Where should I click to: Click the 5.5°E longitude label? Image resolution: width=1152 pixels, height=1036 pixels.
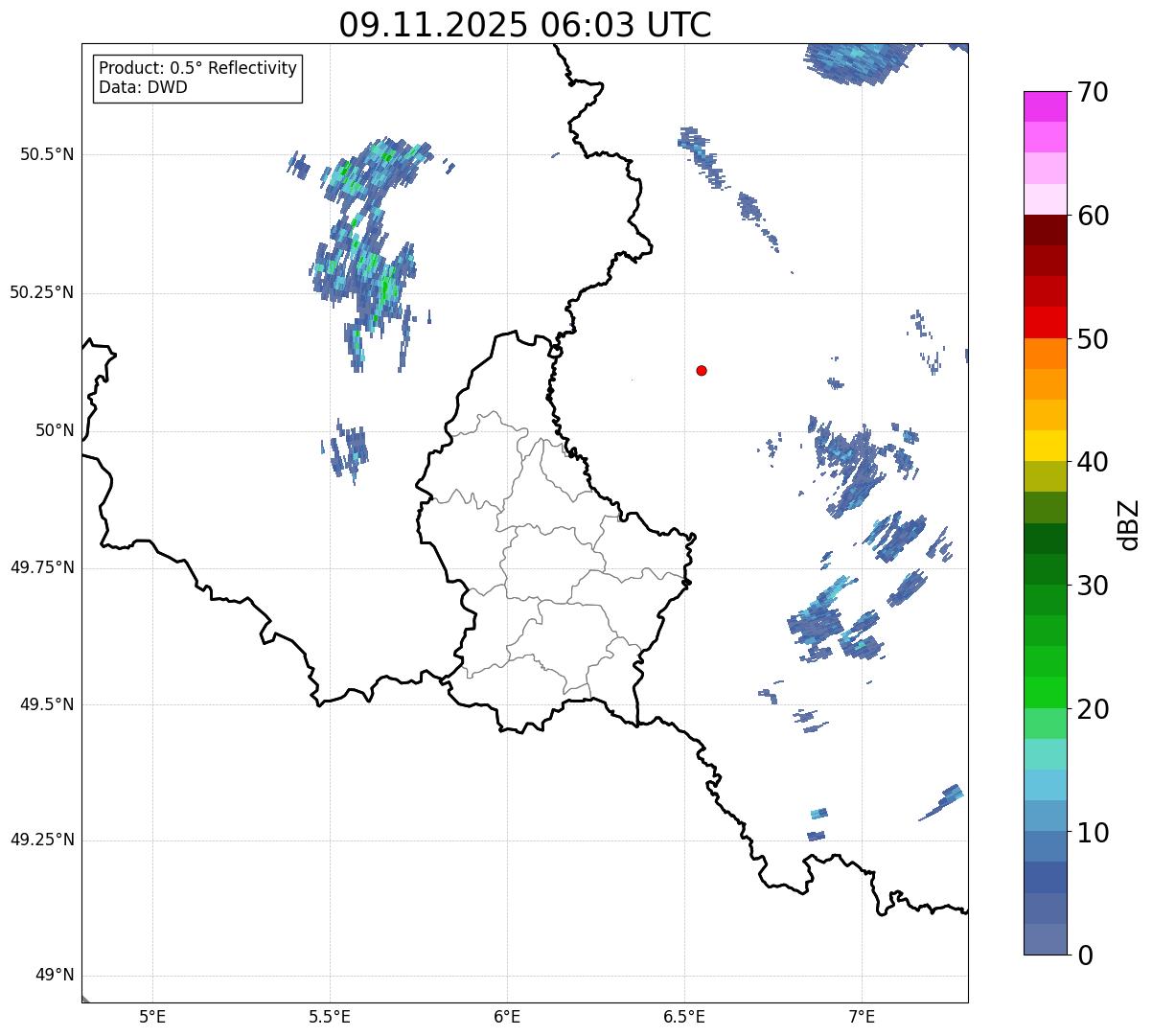point(330,1016)
